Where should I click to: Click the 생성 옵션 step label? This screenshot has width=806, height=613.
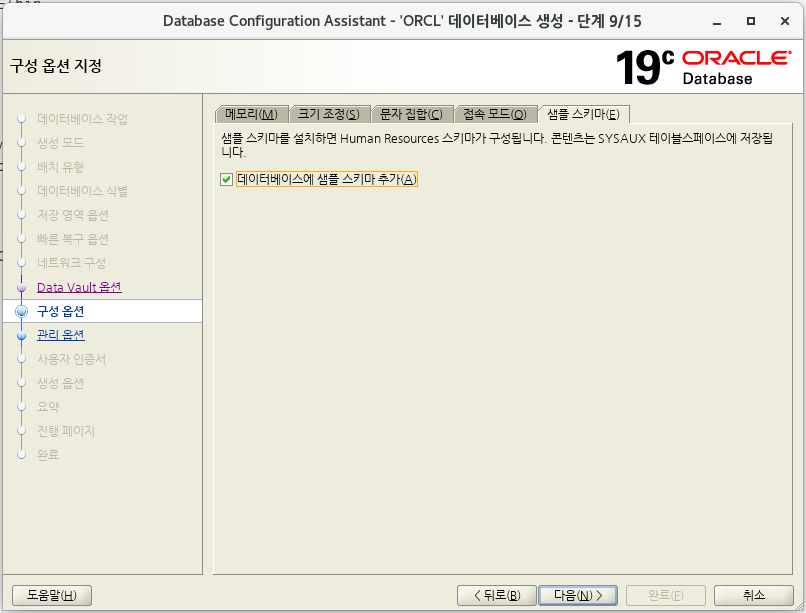[60, 383]
